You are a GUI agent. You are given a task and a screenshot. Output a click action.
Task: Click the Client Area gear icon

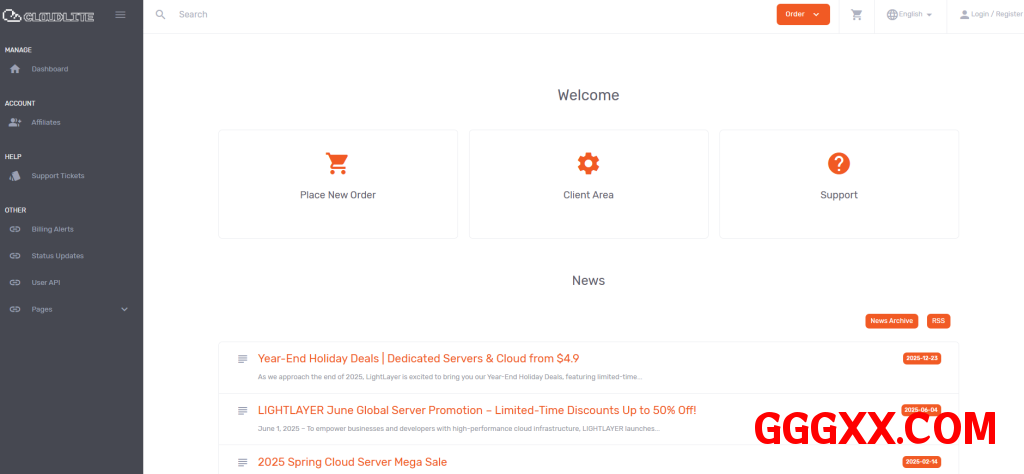tap(588, 163)
